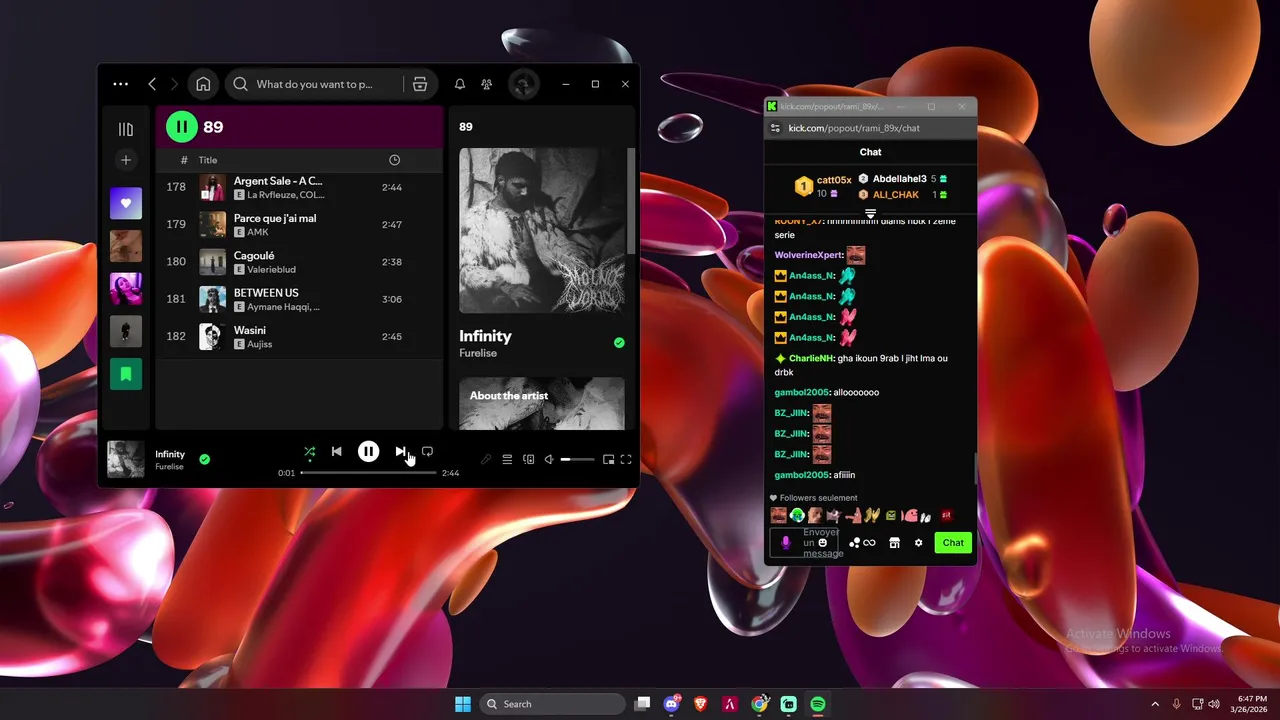The width and height of the screenshot is (1280, 720).
Task: Open CharlieNH's username in chat
Action: [x=811, y=358]
